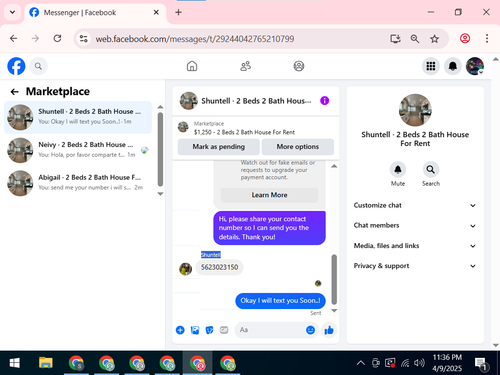Close the Messenger | Facebook tab
The height and width of the screenshot is (375, 500).
[156, 13]
